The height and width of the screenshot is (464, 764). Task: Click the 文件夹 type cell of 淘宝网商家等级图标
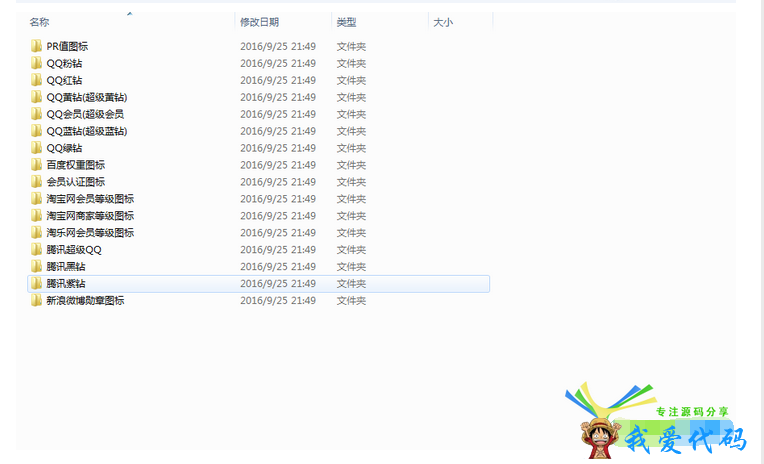pyautogui.click(x=351, y=216)
